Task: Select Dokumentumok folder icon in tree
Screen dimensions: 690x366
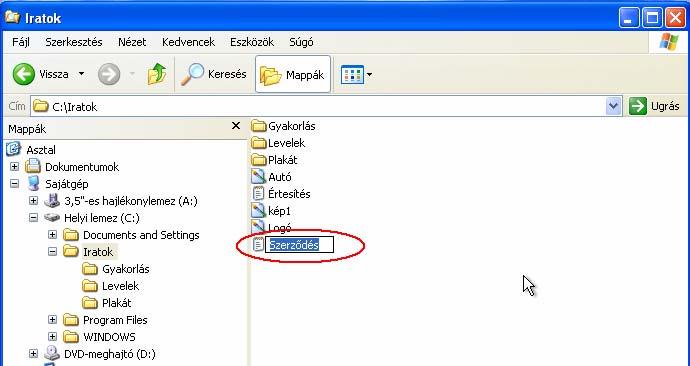Action: (x=33, y=166)
